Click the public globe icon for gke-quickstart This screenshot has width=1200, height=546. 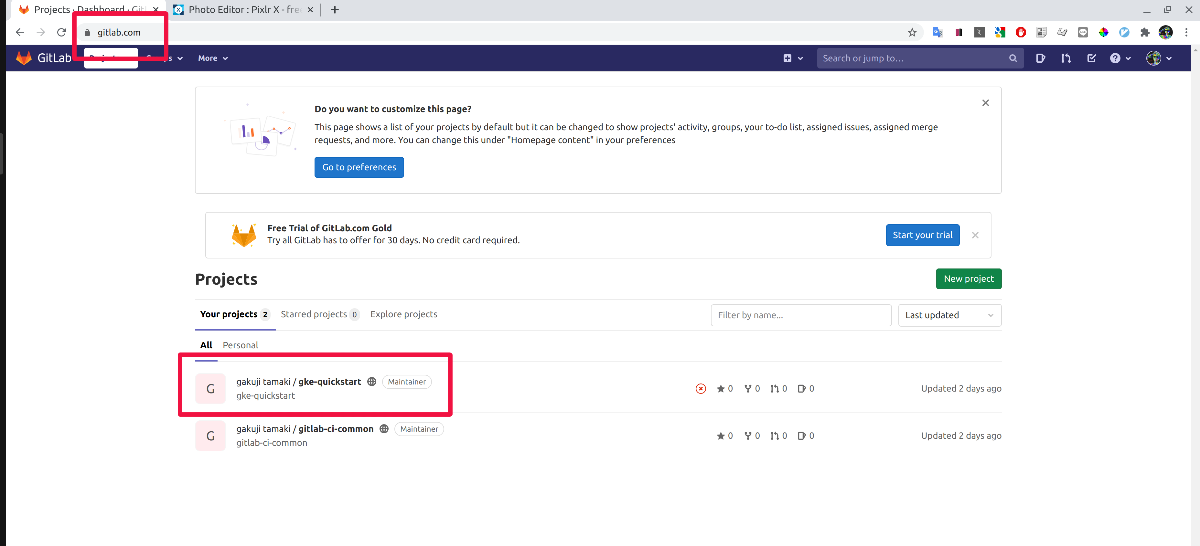(x=372, y=382)
